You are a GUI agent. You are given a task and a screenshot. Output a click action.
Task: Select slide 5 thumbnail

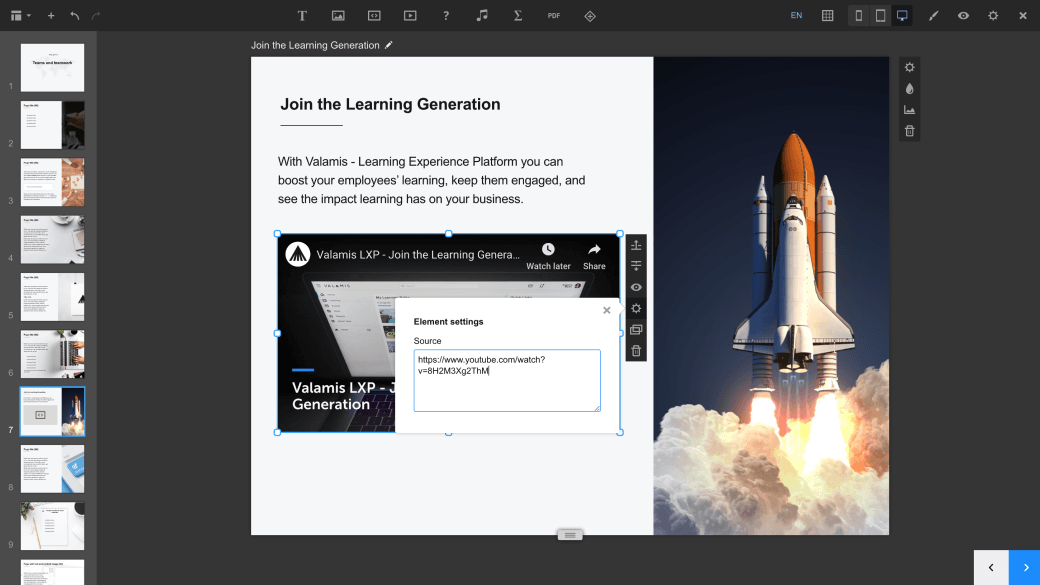point(52,297)
